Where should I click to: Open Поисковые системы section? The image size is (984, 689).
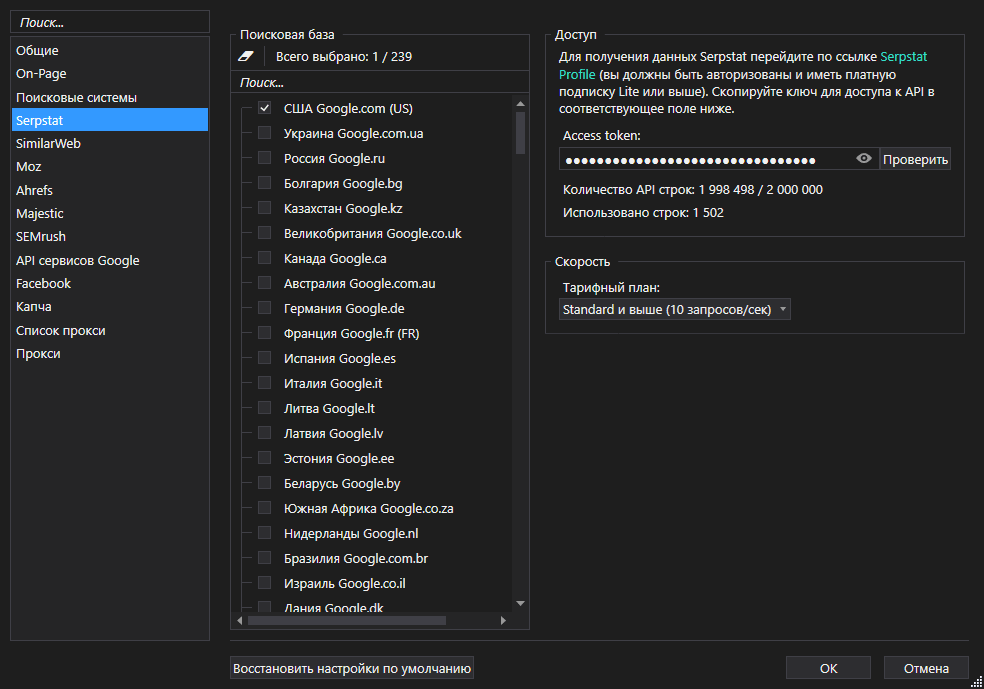click(x=110, y=97)
